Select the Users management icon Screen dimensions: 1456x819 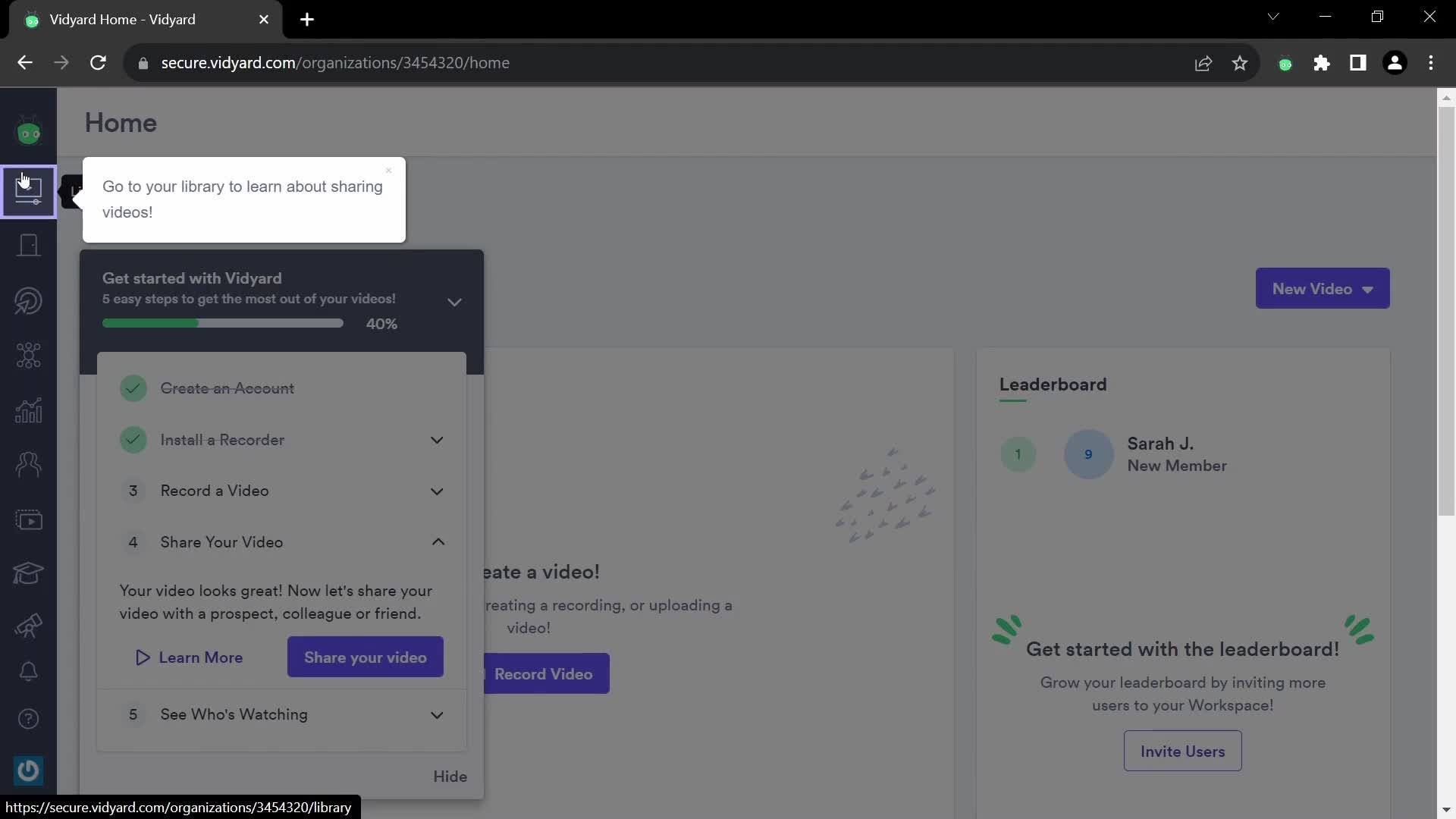[27, 463]
